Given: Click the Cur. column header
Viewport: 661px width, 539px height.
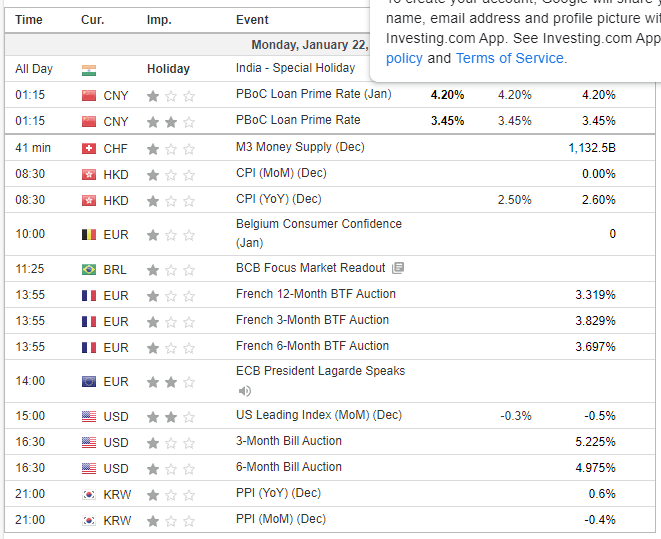Looking at the screenshot, I should 93,20.
